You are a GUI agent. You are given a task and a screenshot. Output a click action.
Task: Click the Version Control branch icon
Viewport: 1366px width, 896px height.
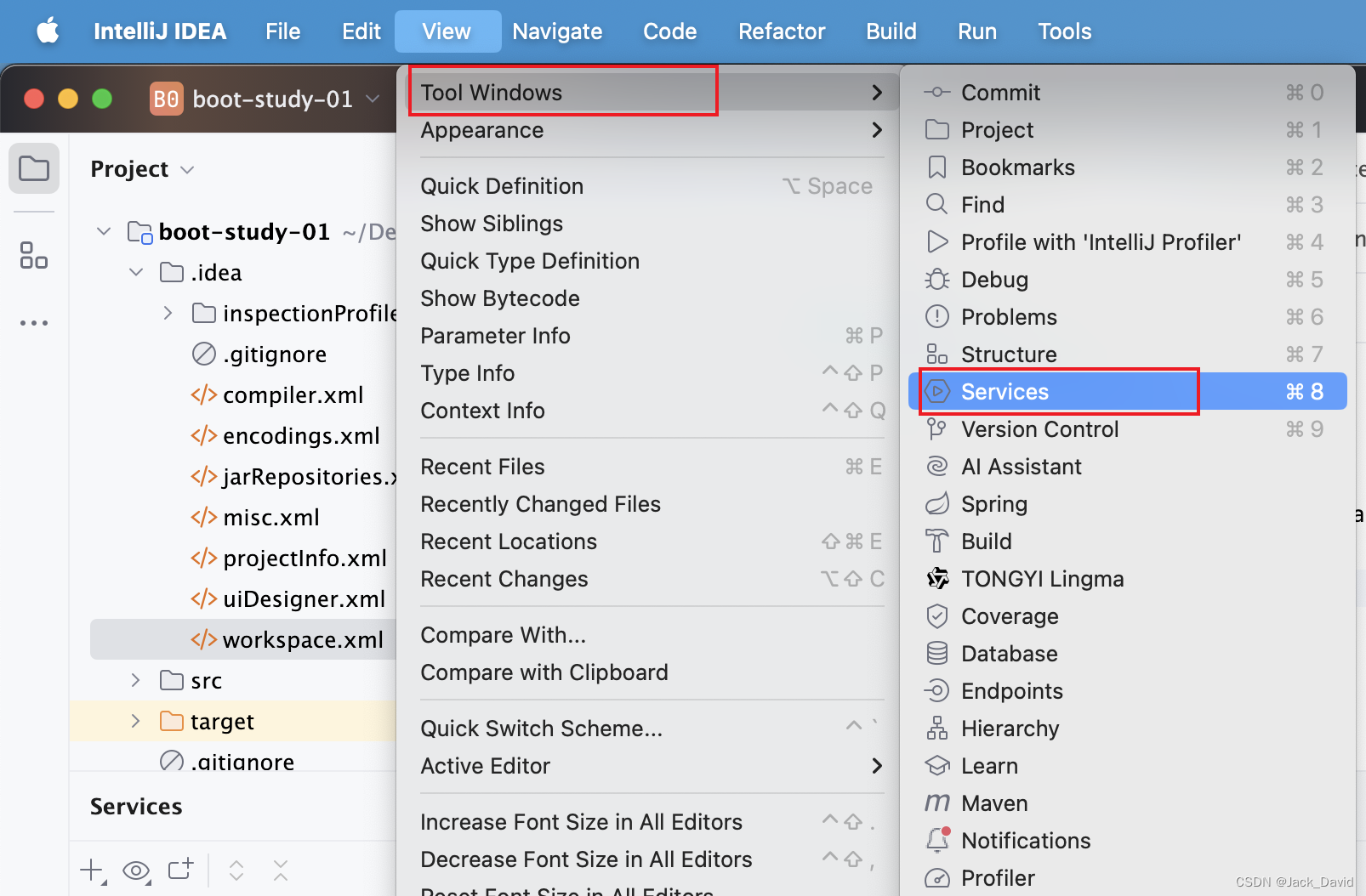tap(936, 429)
